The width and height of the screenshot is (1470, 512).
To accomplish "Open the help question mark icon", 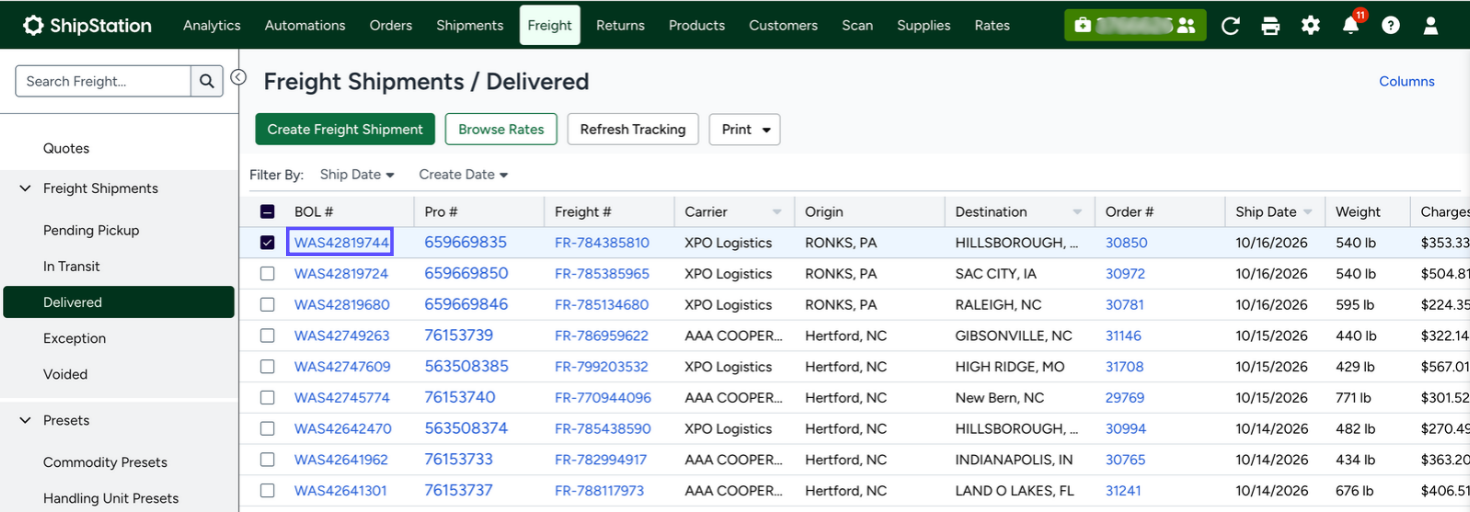I will click(1391, 25).
